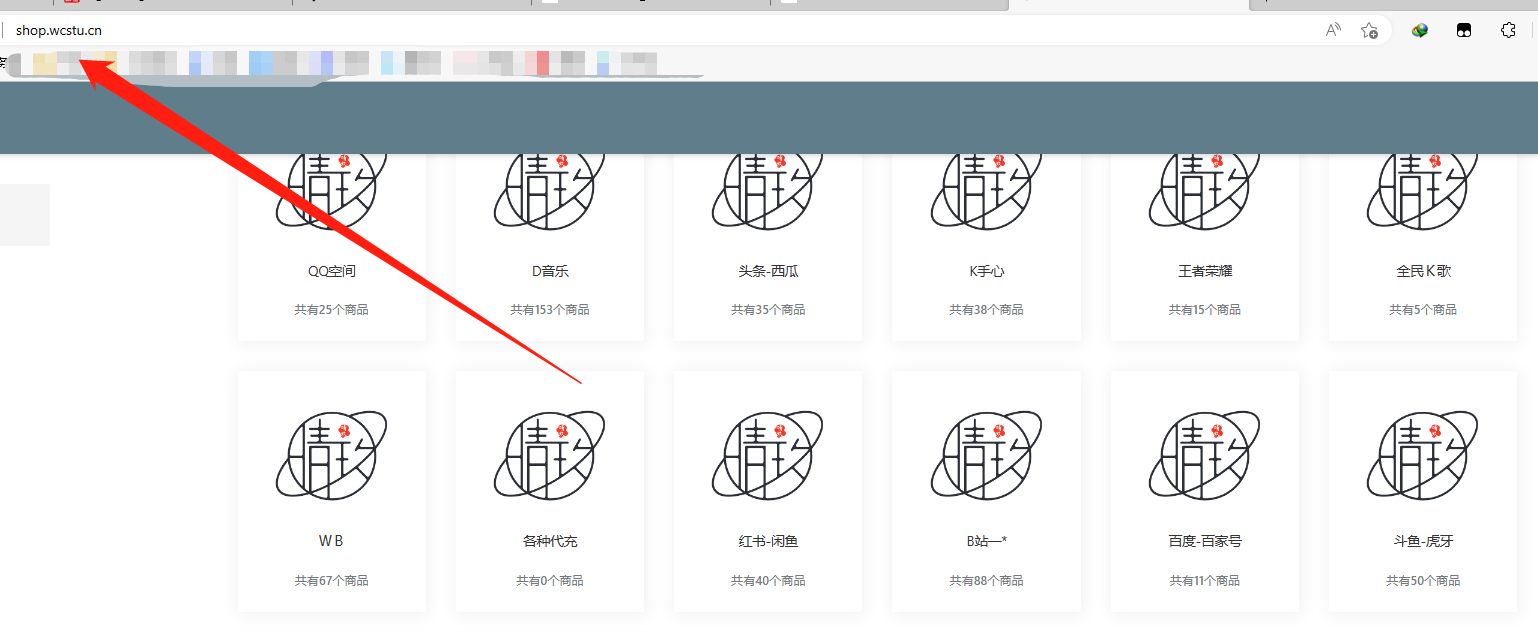Click the text 共有40个商品
The height and width of the screenshot is (631, 1538).
[768, 581]
